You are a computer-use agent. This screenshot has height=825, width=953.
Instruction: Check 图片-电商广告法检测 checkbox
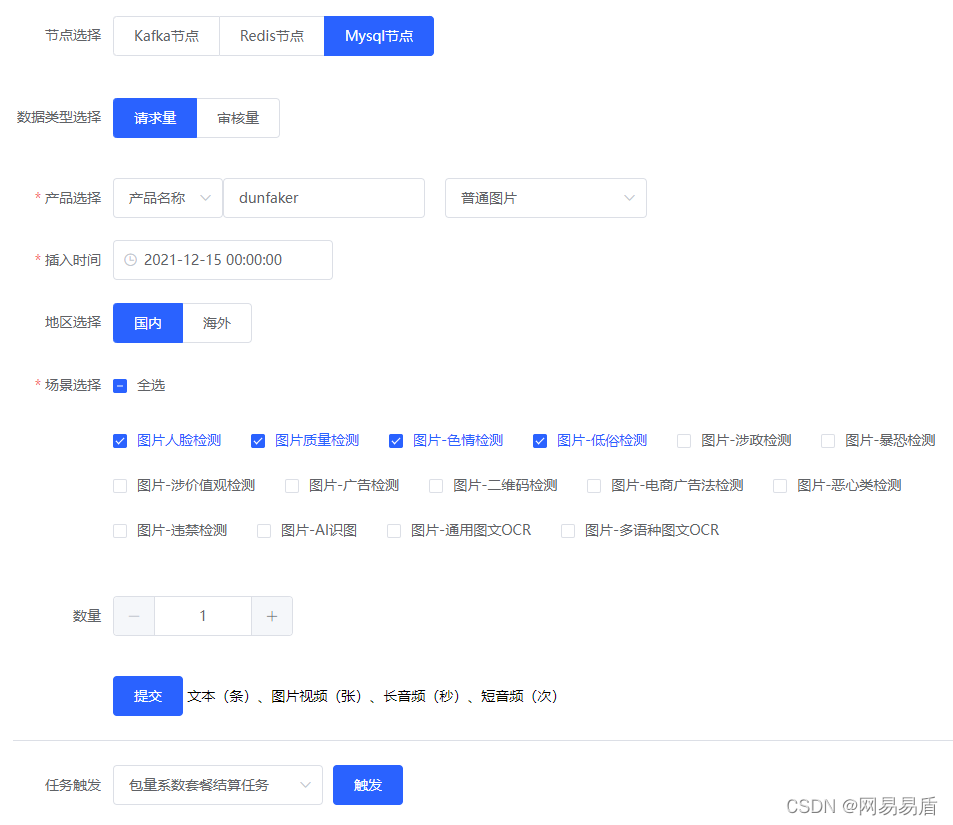pyautogui.click(x=594, y=486)
